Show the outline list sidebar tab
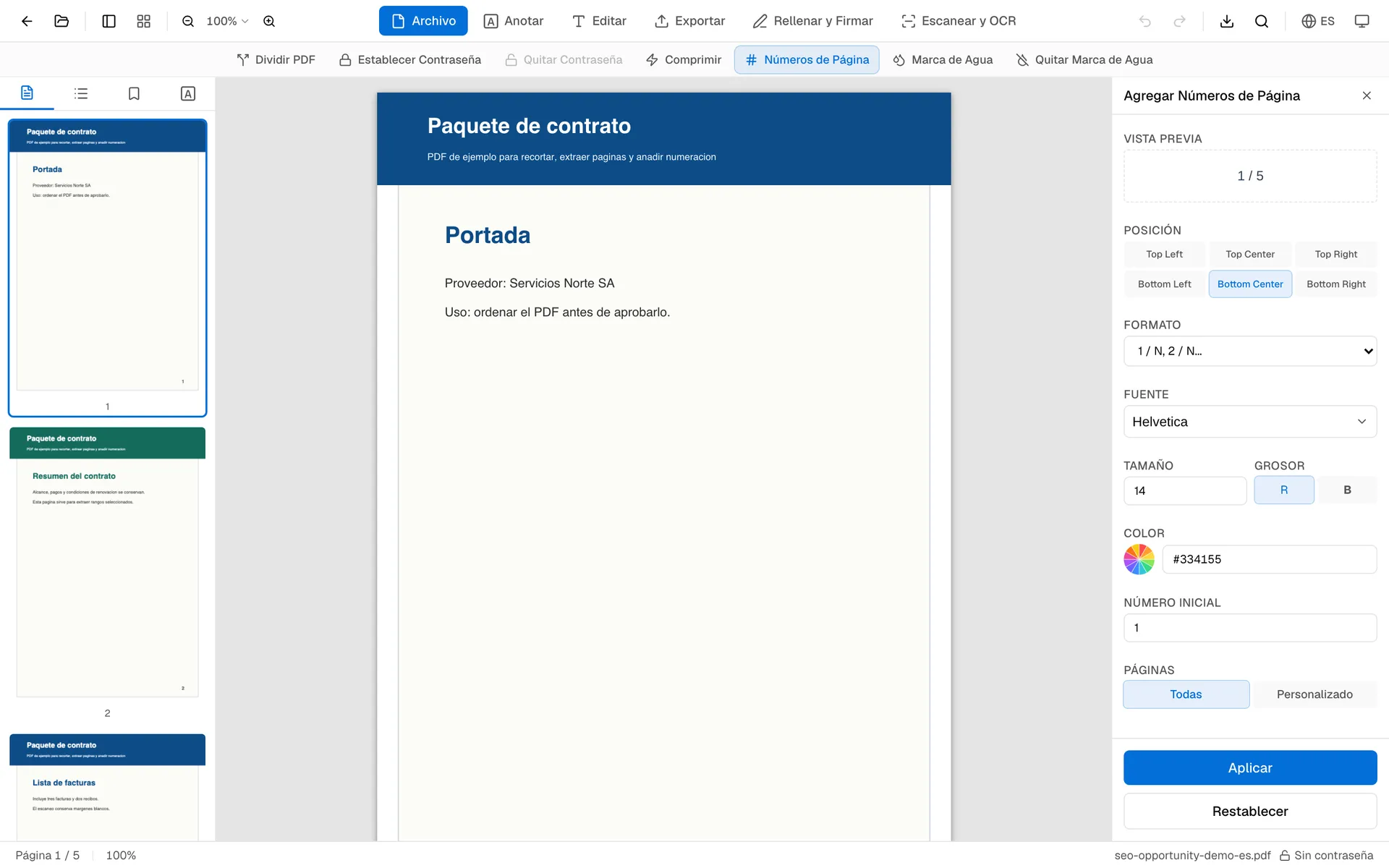 [x=81, y=93]
